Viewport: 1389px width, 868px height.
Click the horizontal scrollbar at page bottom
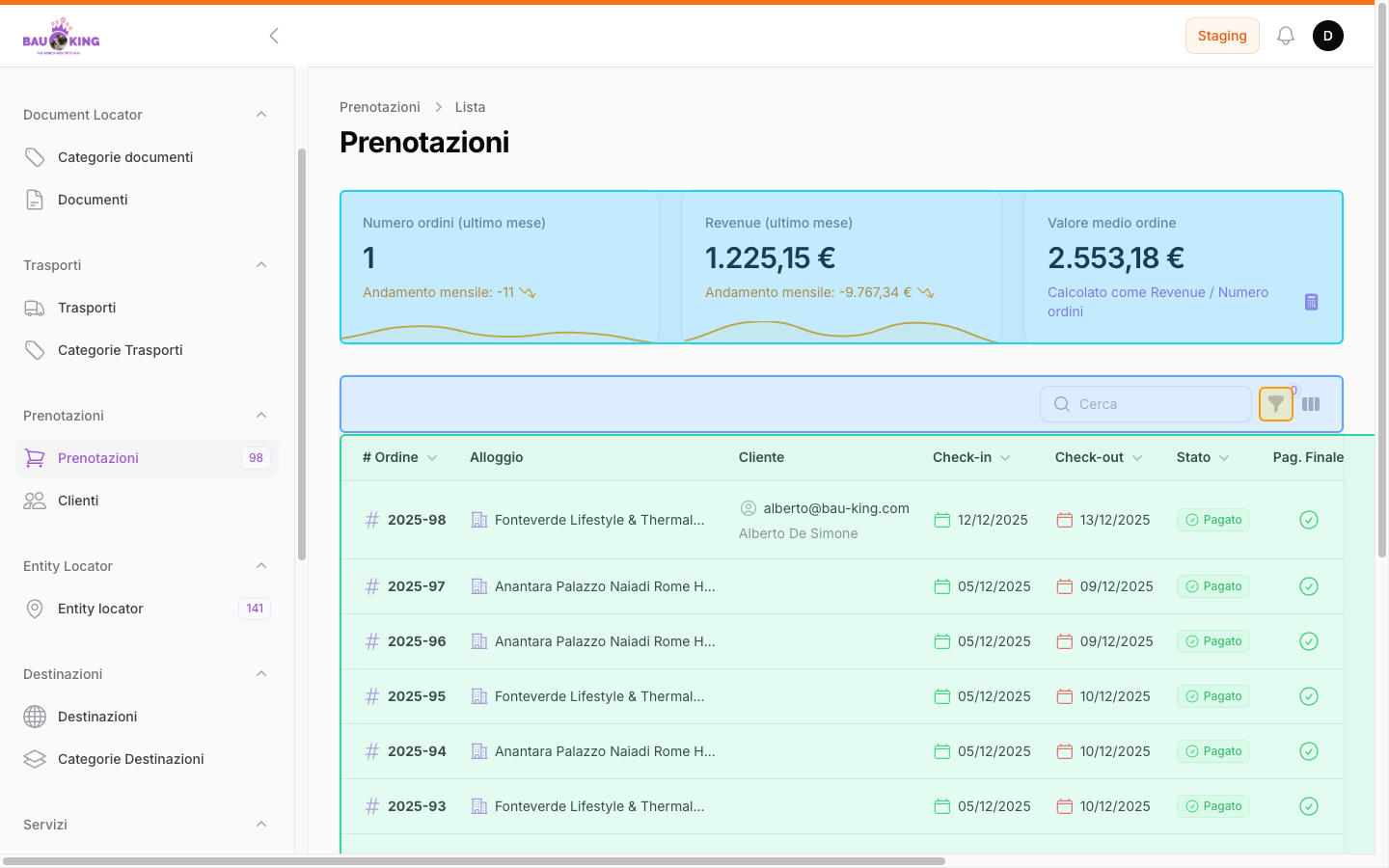point(474,861)
